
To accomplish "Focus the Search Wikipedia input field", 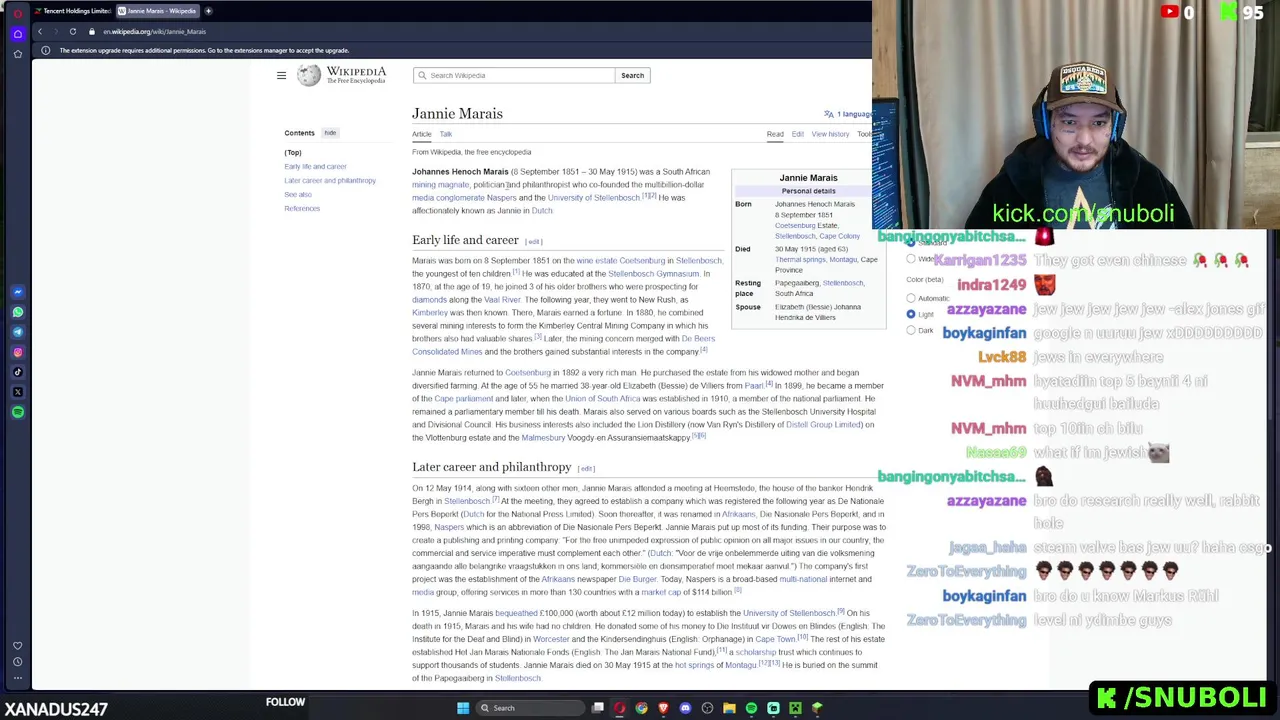I will tap(514, 75).
